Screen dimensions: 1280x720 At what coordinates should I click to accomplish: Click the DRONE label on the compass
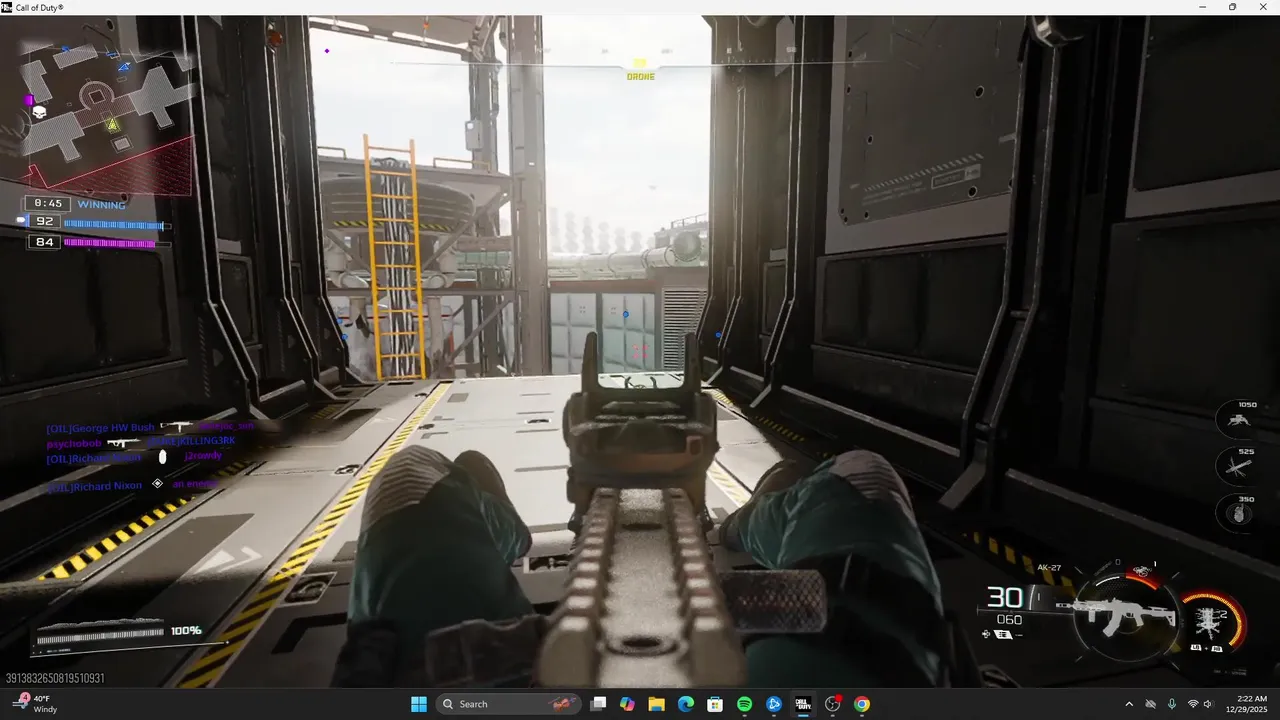coord(640,77)
